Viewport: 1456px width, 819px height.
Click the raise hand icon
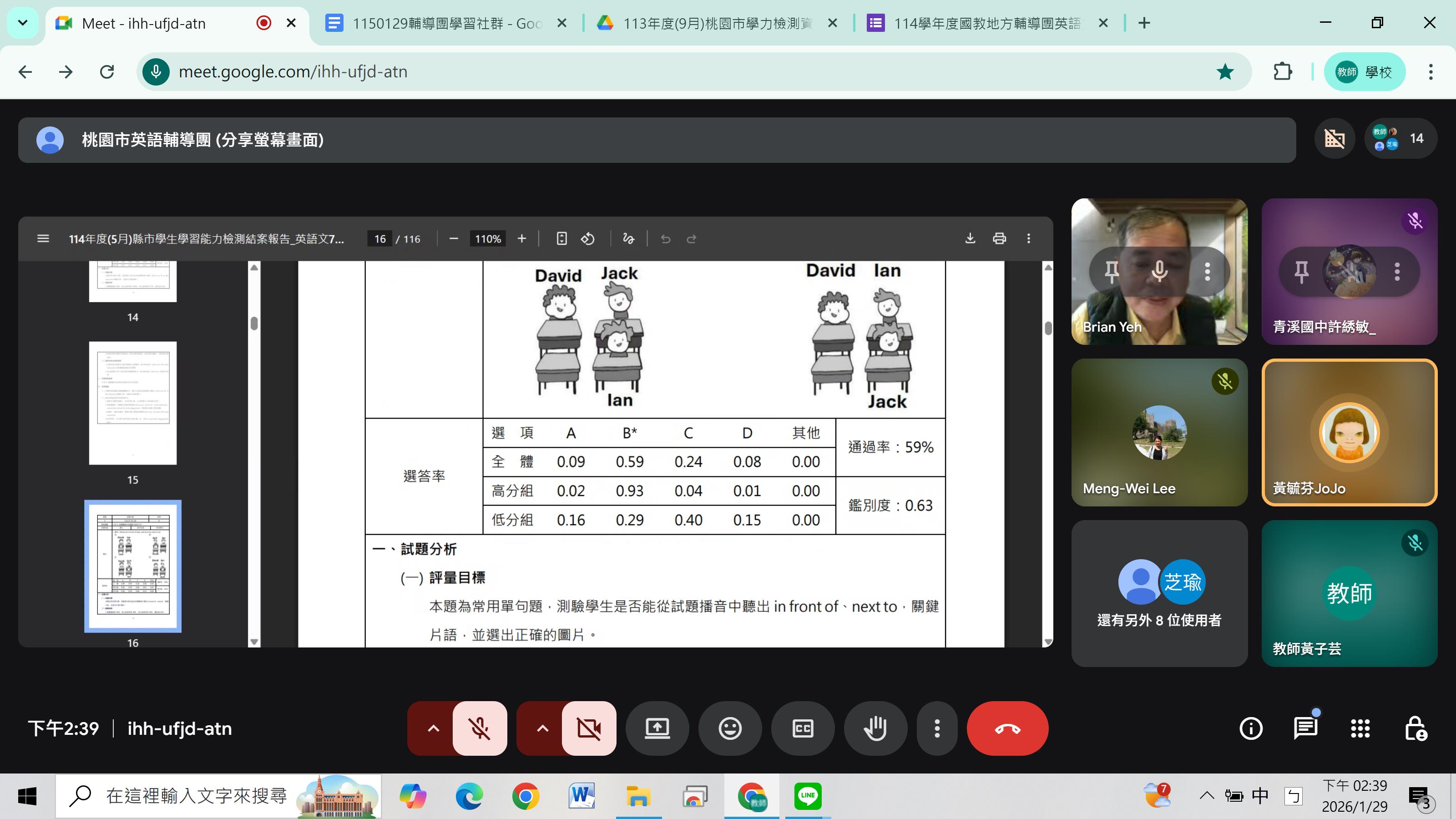(x=875, y=728)
